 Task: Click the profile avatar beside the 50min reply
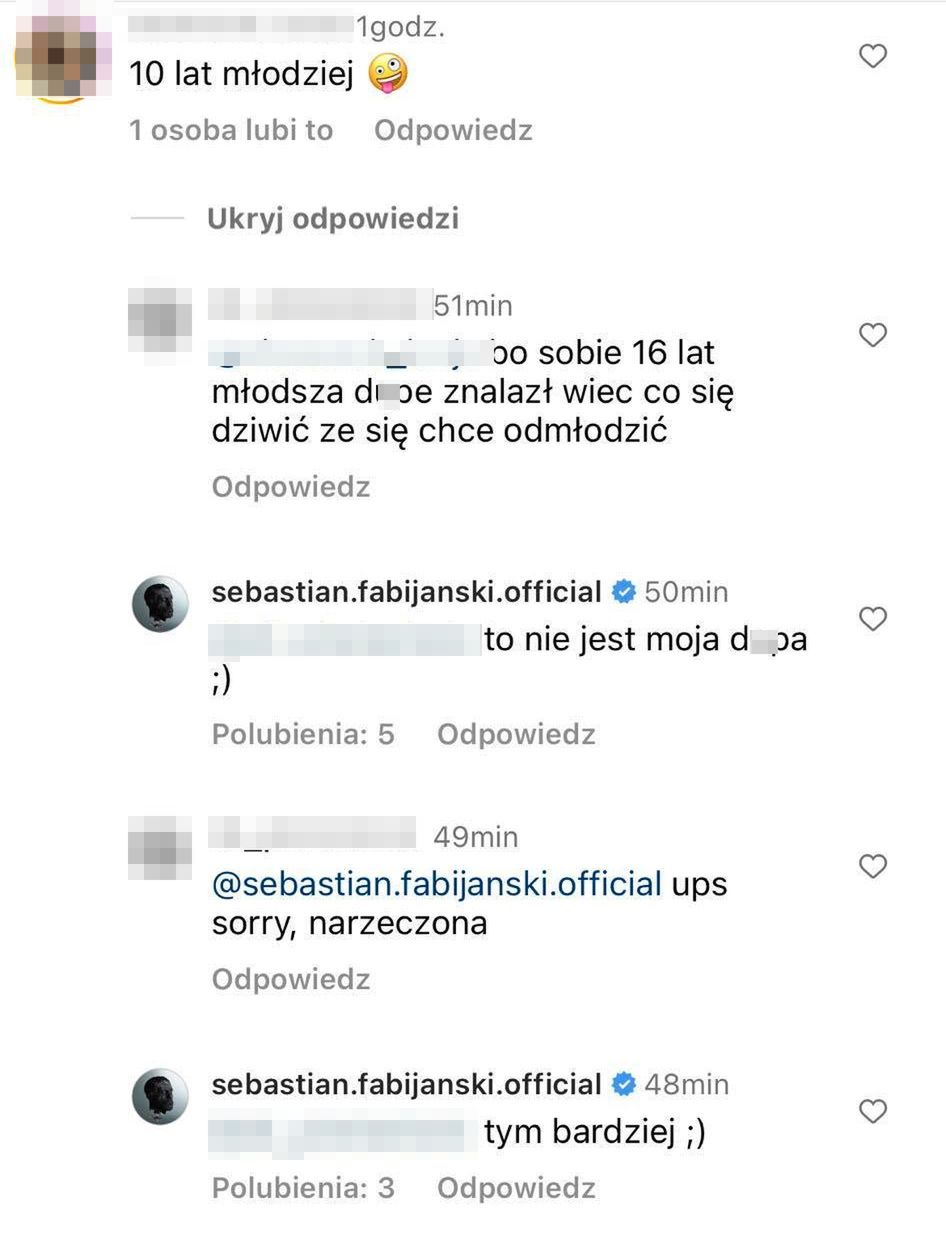160,603
